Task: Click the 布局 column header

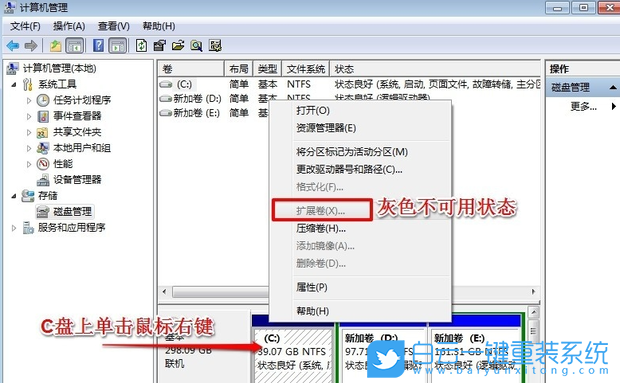Action: (x=239, y=69)
